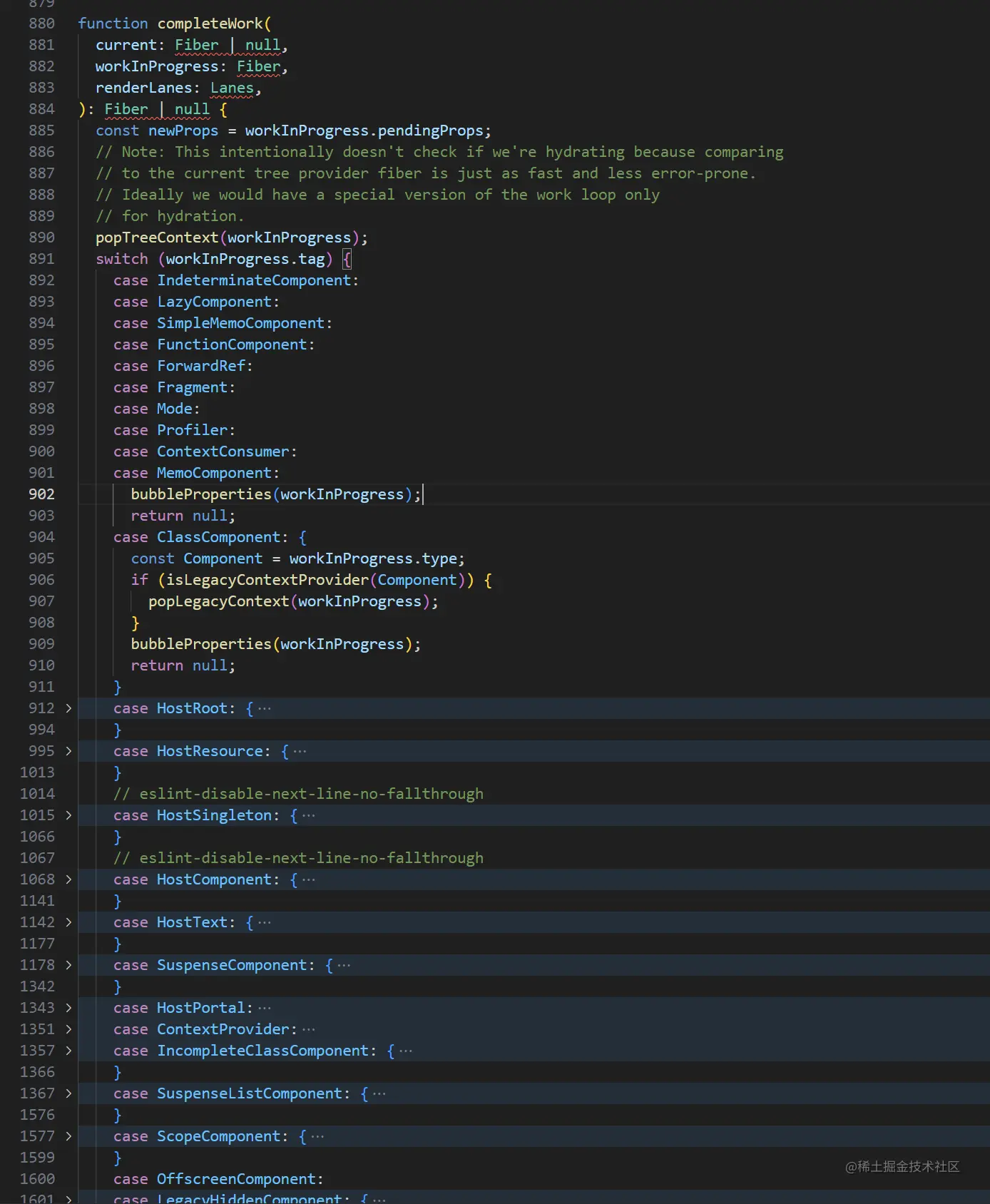Viewport: 990px width, 1204px height.
Task: Click the fold arrow beside line 1142
Action: click(x=68, y=922)
